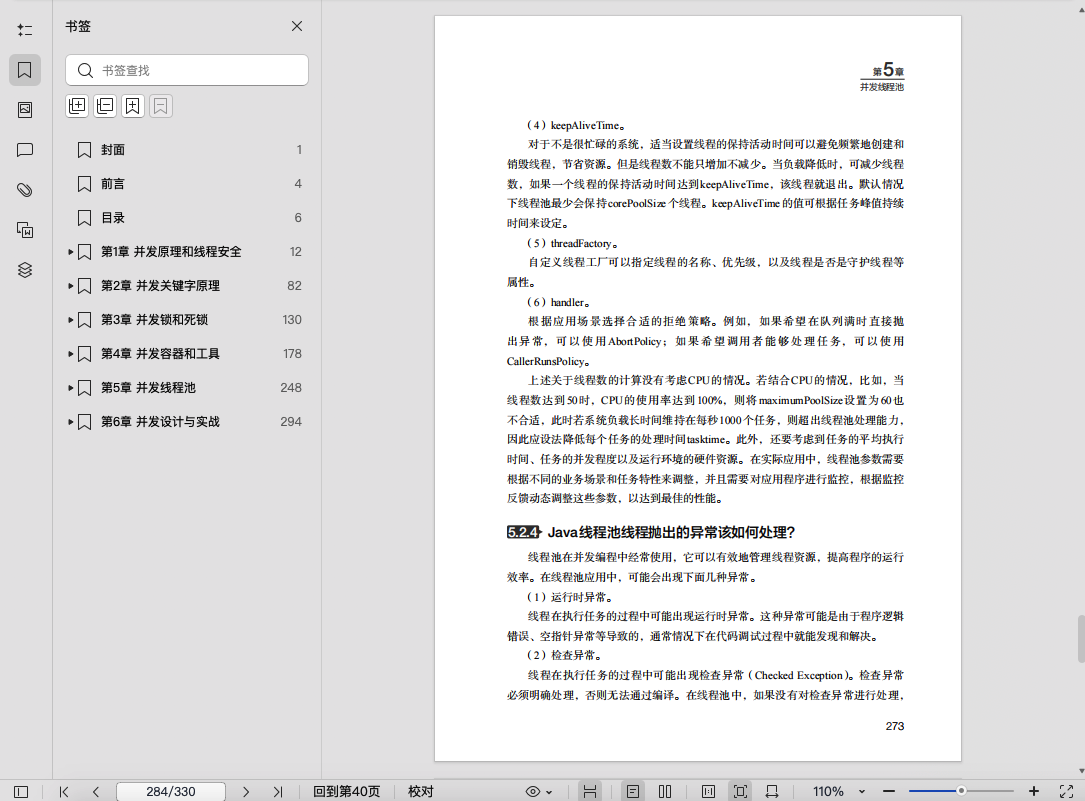Open the layers panel icon
Image resolution: width=1085 pixels, height=801 pixels.
coord(25,270)
